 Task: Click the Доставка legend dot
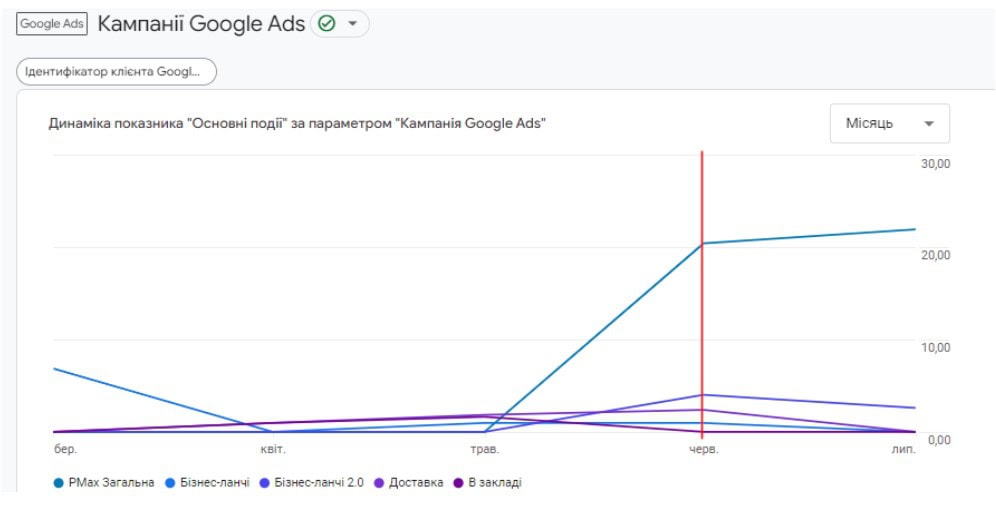pos(379,483)
